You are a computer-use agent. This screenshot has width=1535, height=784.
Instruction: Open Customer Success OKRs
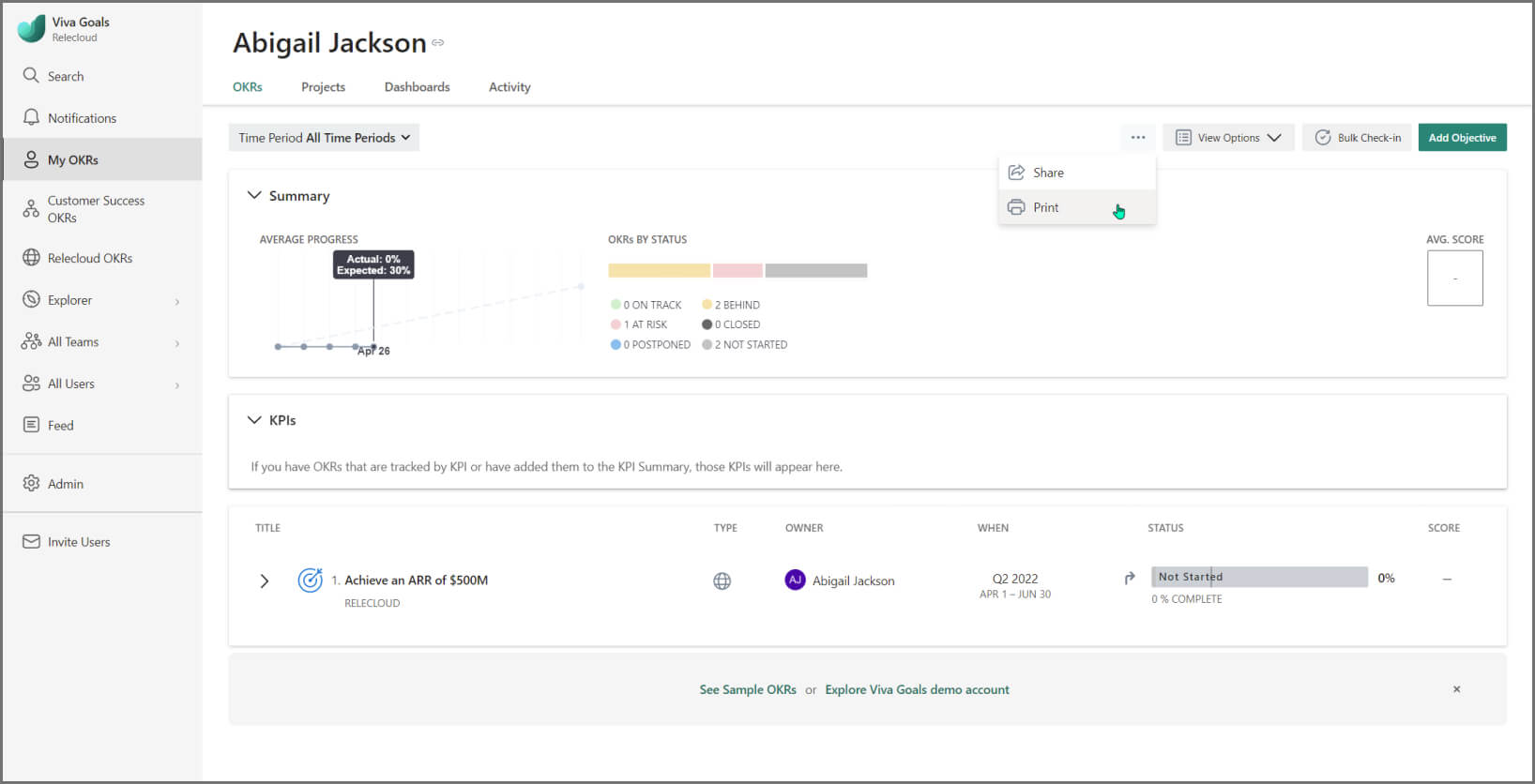pos(102,209)
